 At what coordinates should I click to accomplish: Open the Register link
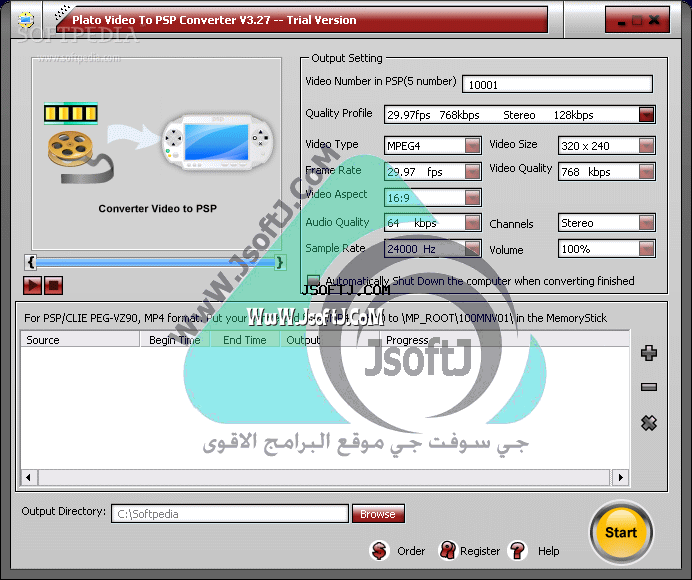(x=480, y=551)
